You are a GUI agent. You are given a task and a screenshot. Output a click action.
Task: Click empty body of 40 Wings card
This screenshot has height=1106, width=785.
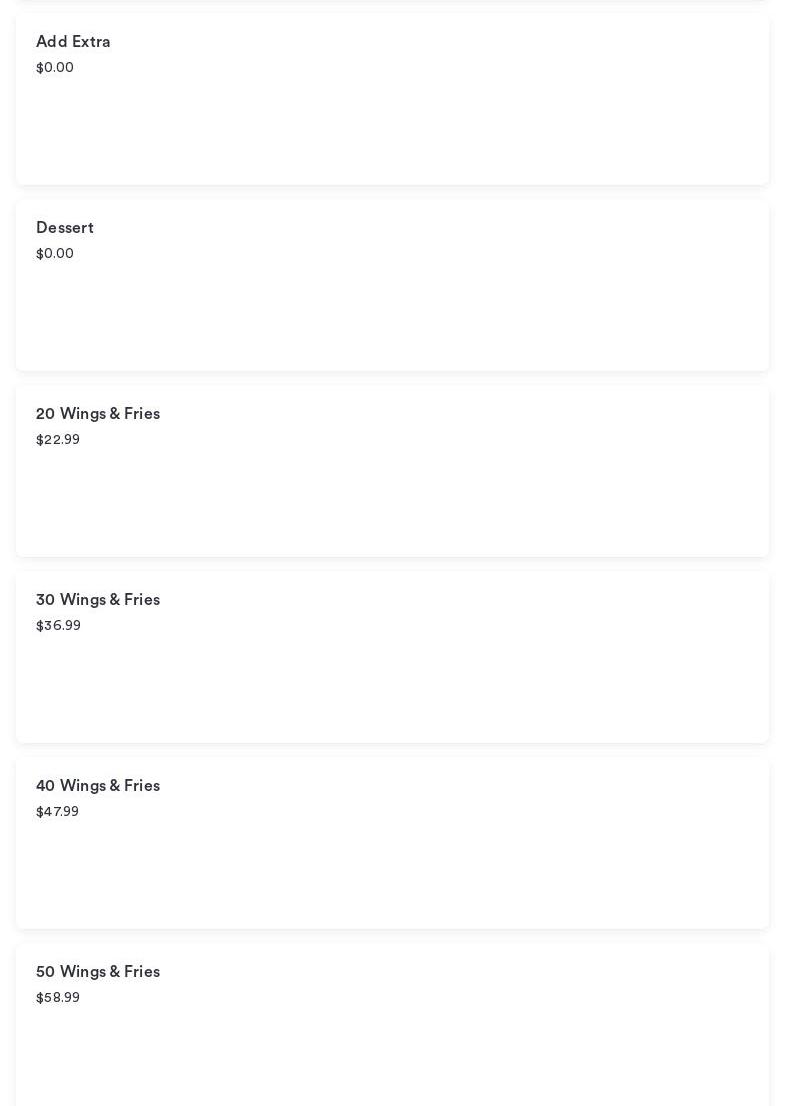400,874
